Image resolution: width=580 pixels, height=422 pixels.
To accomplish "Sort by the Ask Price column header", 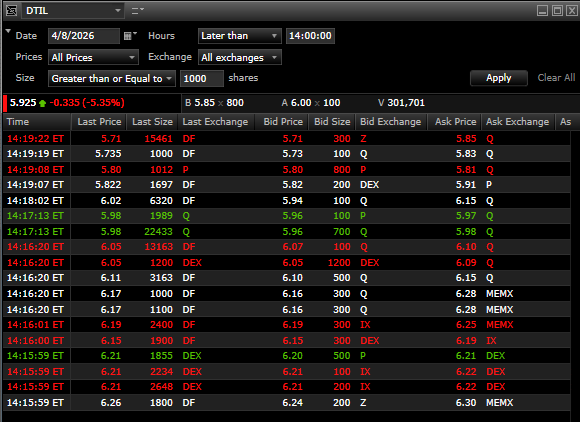I will coord(455,122).
